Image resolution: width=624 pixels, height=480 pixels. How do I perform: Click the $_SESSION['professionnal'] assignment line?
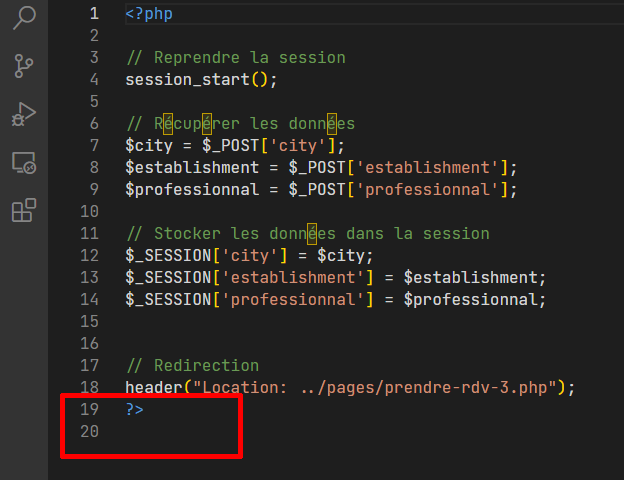pyautogui.click(x=335, y=299)
